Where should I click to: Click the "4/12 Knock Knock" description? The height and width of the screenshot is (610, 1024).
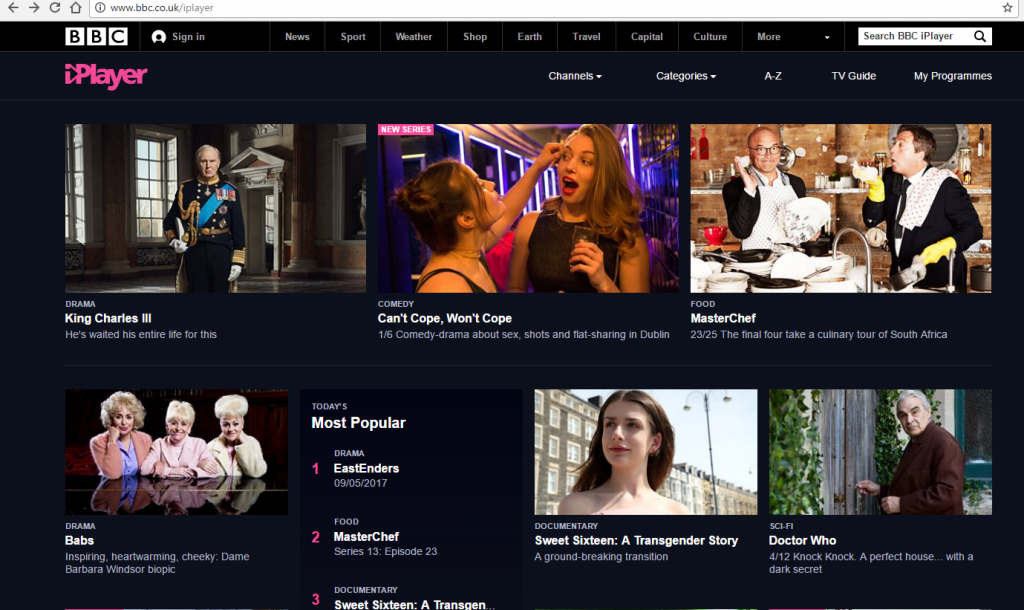click(871, 562)
